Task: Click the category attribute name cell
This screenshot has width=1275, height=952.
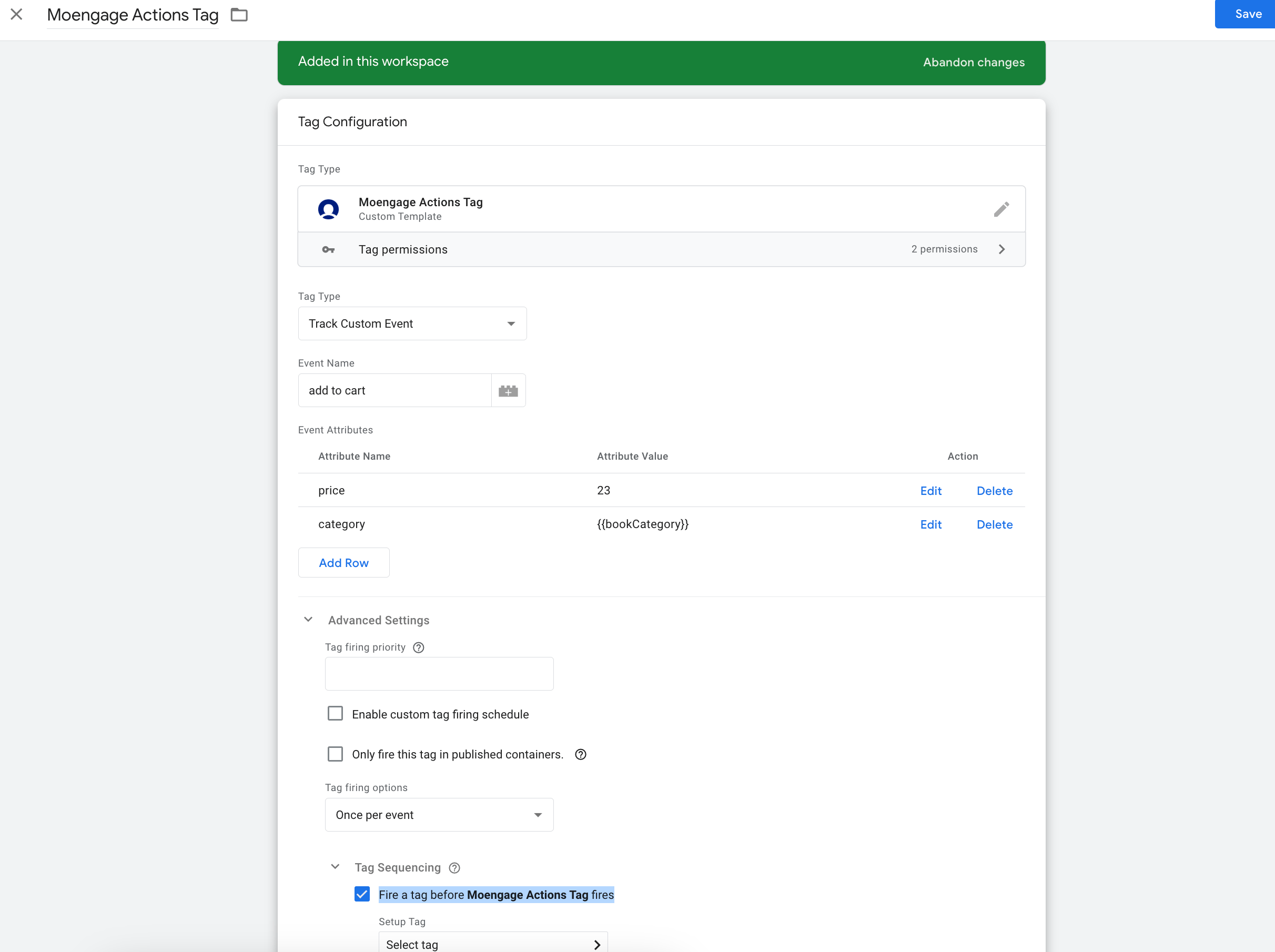Action: pyautogui.click(x=342, y=524)
